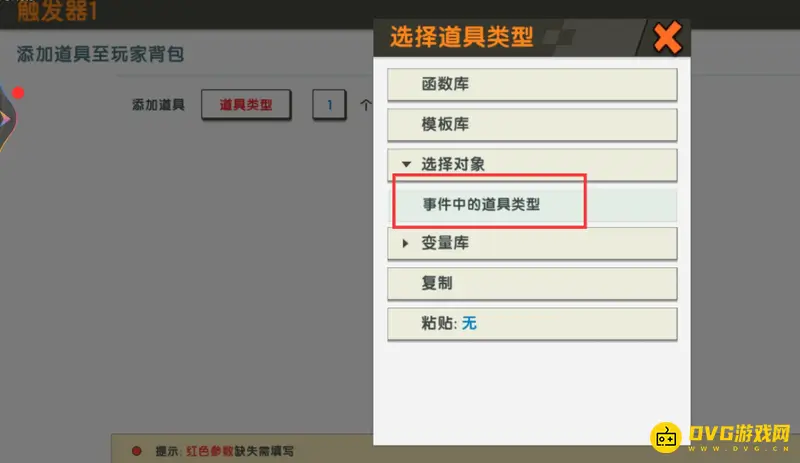This screenshot has width=800, height=463.
Task: Open the 模板库 entry
Action: coord(532,124)
